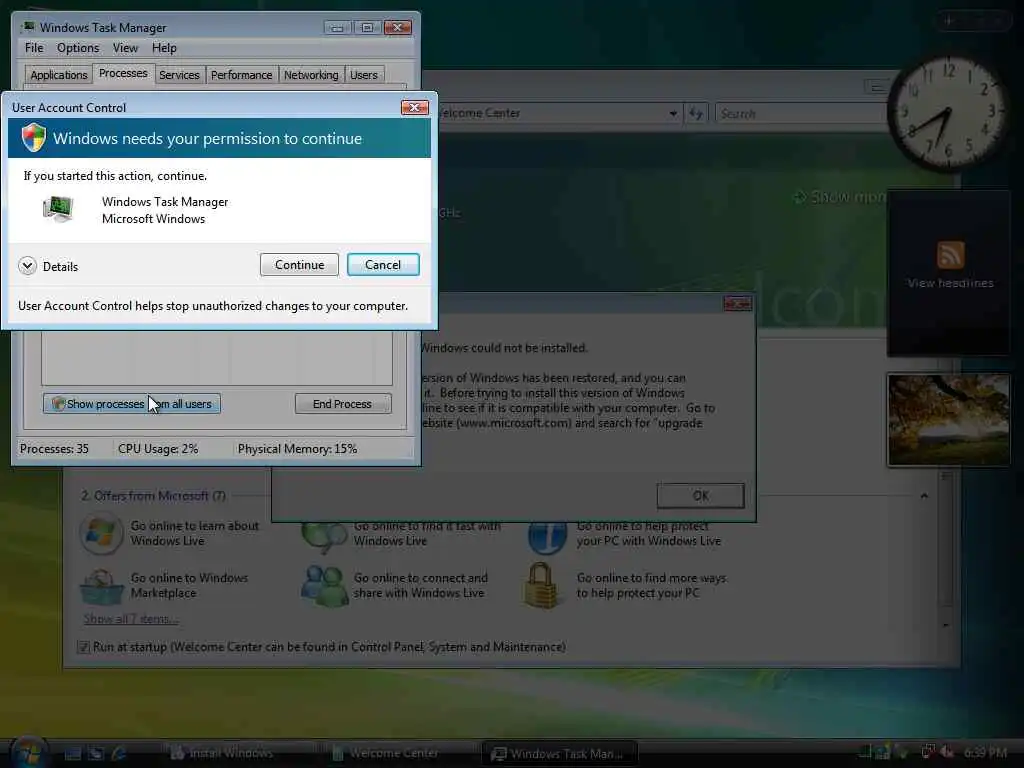Click the RSS feed headlines icon

click(950, 255)
